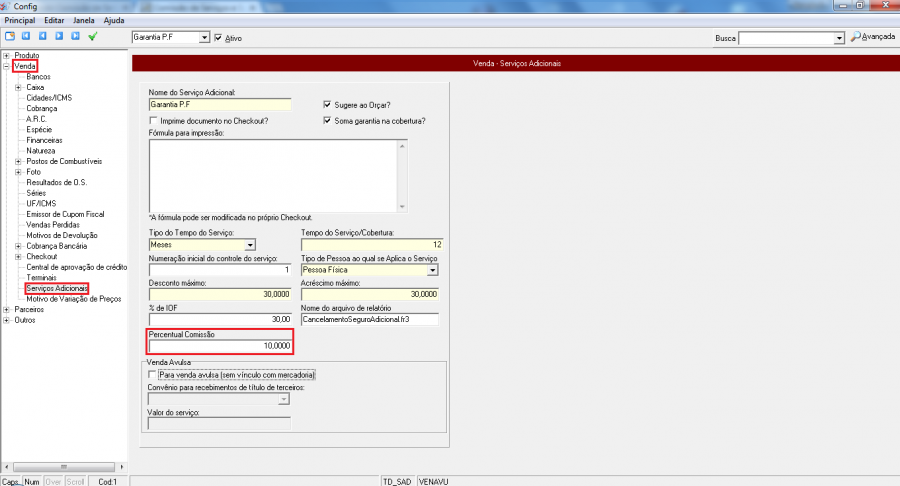Select Emissor de Cupom Fiscal item
900x486 pixels.
pyautogui.click(x=65, y=214)
